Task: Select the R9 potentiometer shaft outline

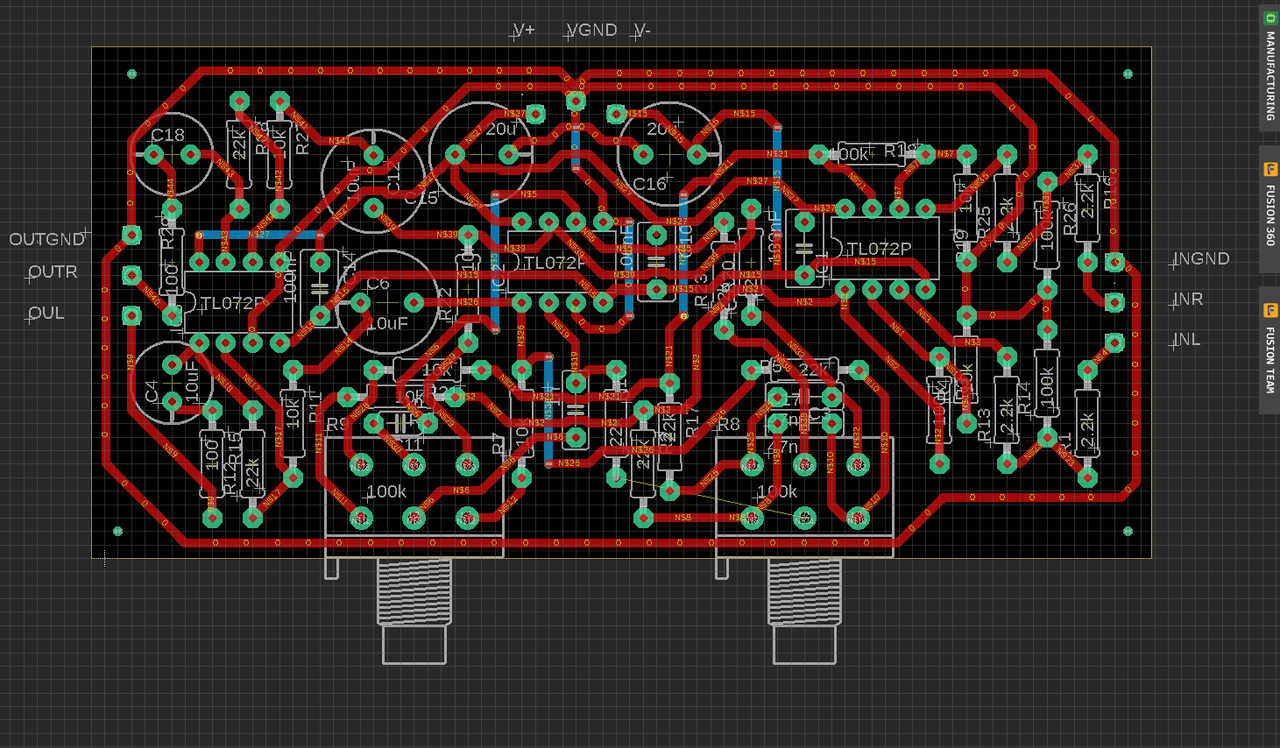Action: click(415, 611)
